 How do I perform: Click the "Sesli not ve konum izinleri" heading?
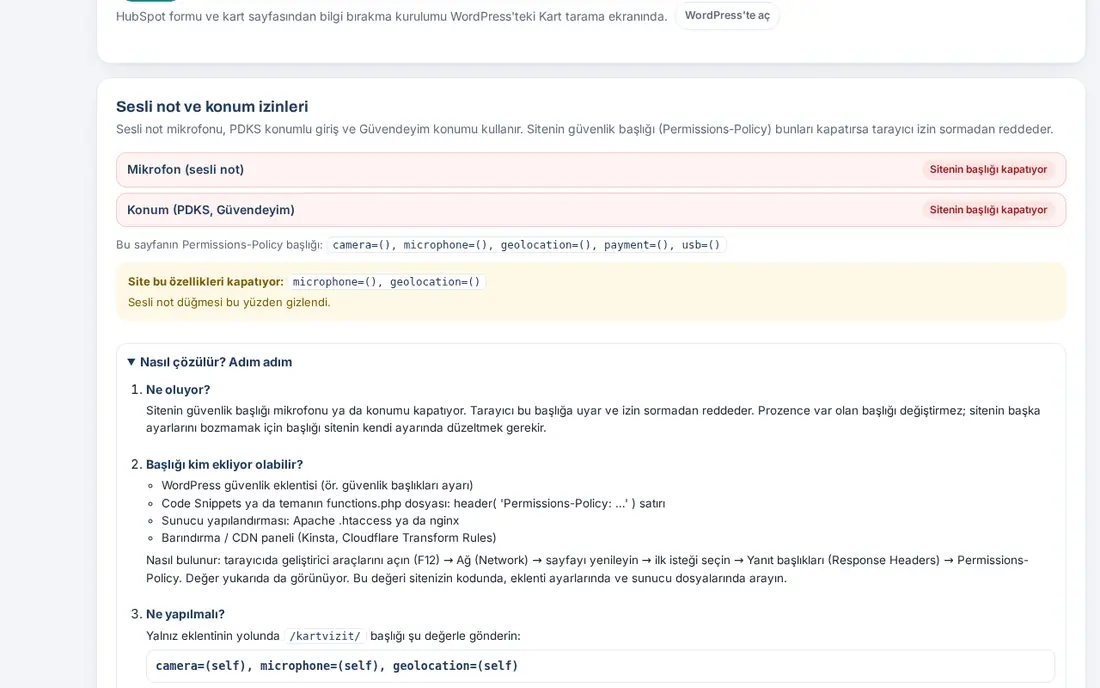(x=212, y=107)
